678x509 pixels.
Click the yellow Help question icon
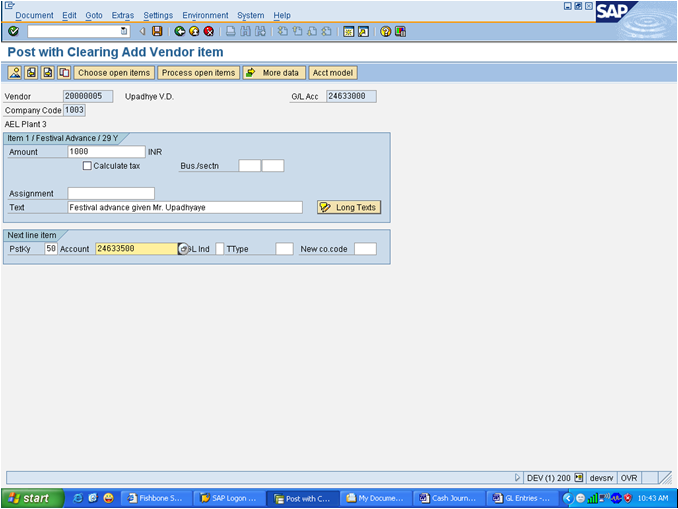click(385, 32)
